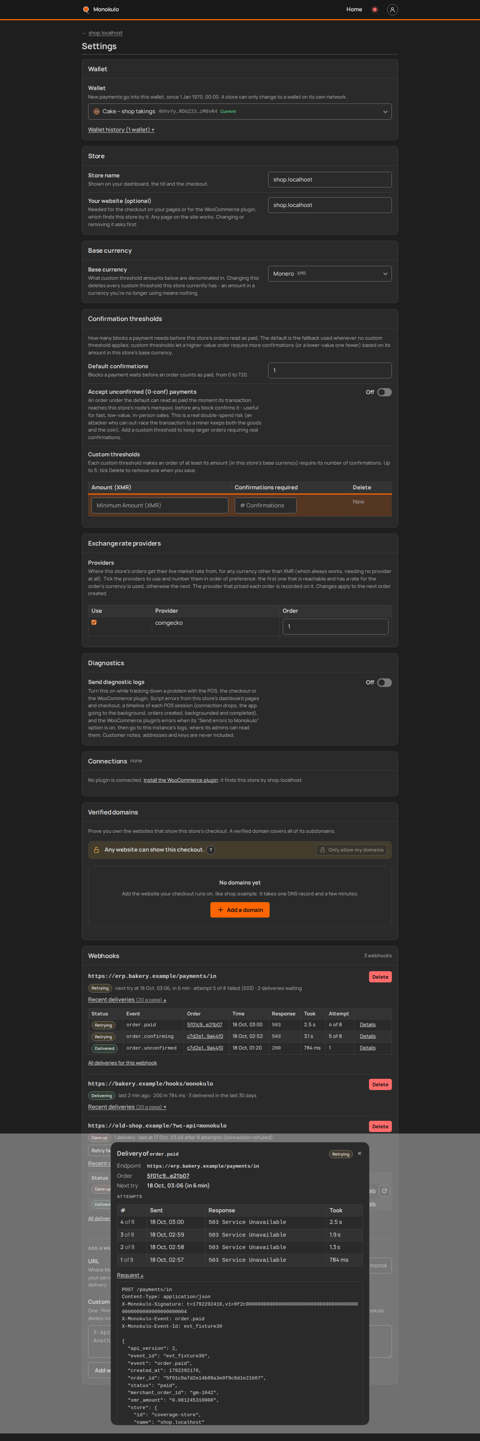Screen dimensions: 480x1441
Task: Click the help question mark beside checkout notice
Action: (211, 850)
